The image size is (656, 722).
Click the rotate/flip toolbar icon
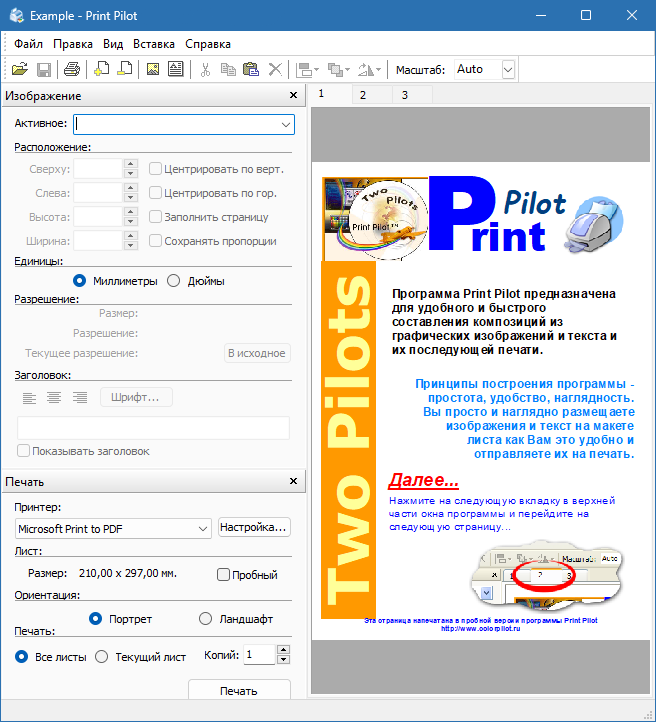pos(366,70)
